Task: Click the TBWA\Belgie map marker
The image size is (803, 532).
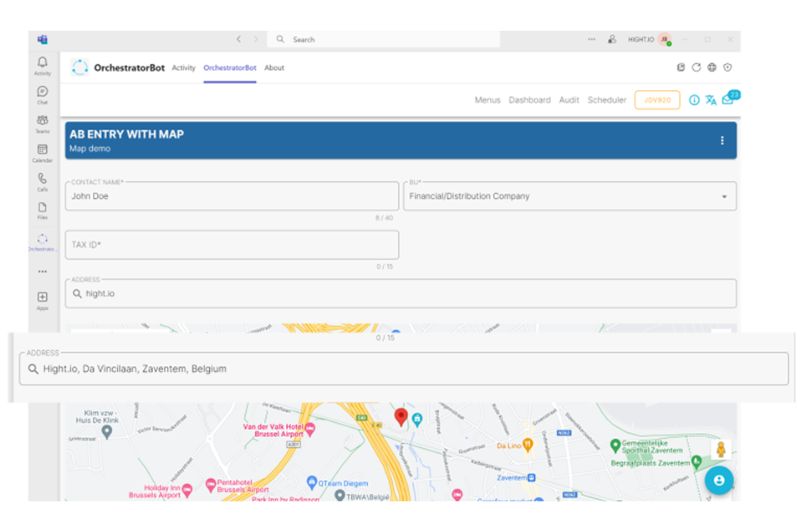Action: click(x=340, y=496)
